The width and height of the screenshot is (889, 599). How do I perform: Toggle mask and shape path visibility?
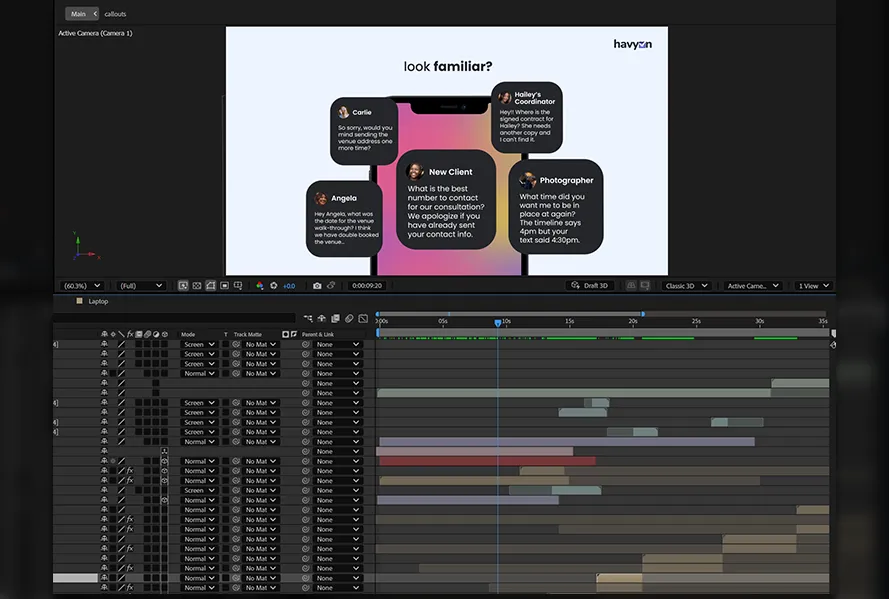click(x=210, y=286)
